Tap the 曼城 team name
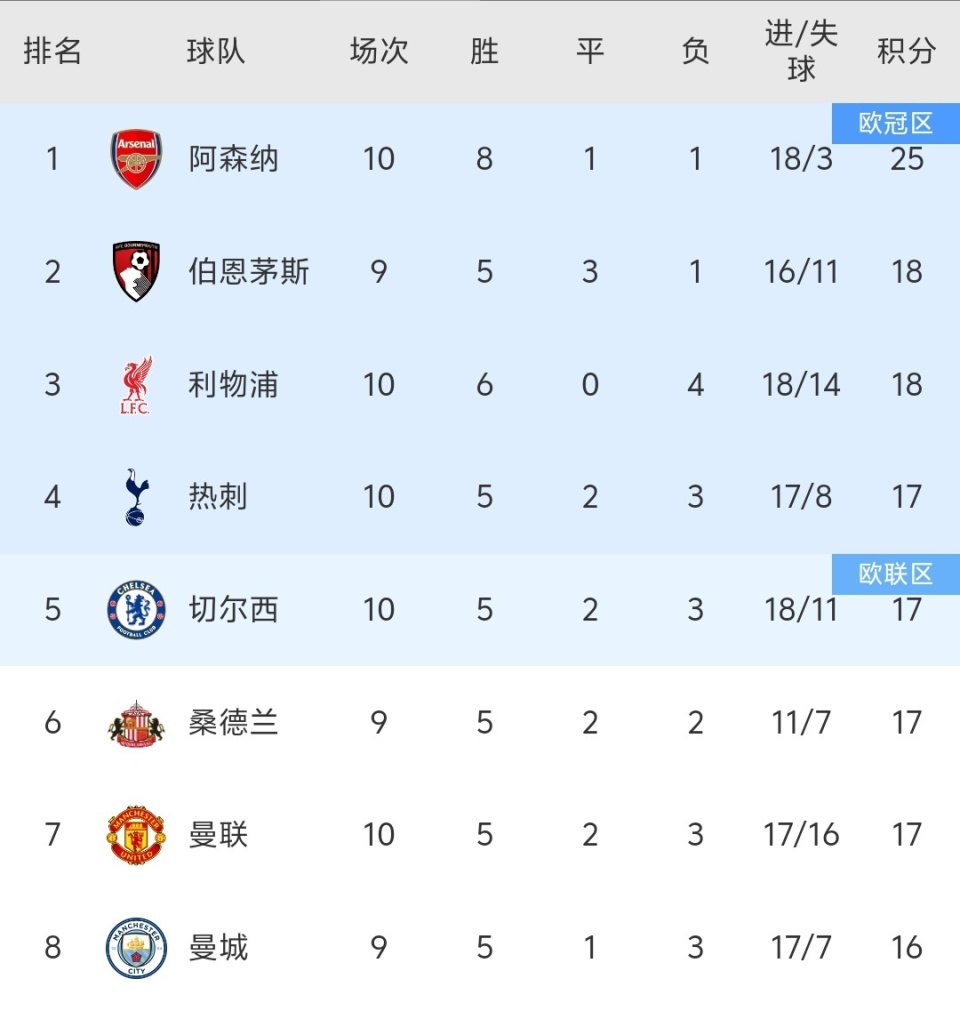The width and height of the screenshot is (960, 1019). (x=218, y=947)
